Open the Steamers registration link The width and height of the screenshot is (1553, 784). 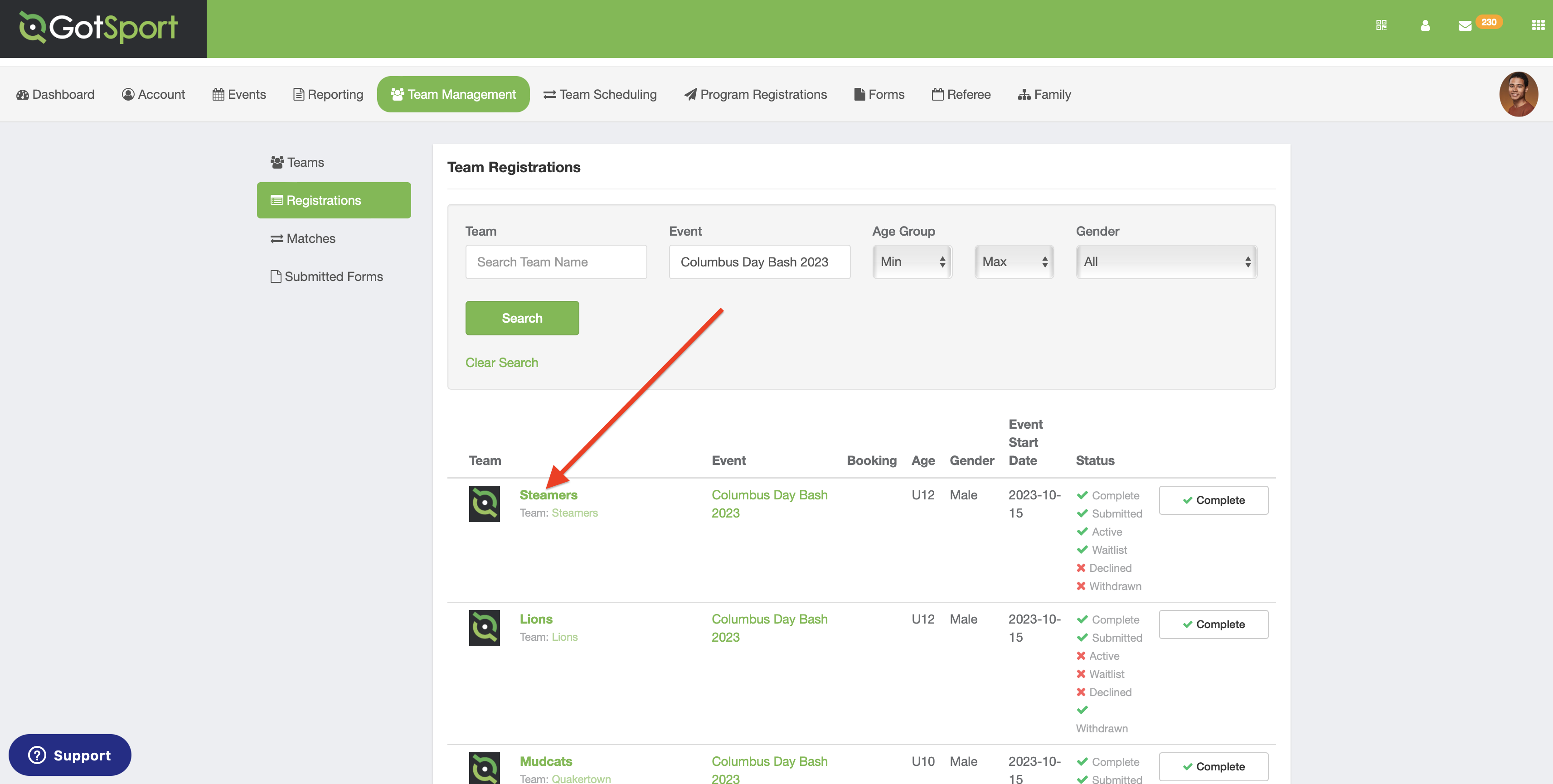(548, 495)
